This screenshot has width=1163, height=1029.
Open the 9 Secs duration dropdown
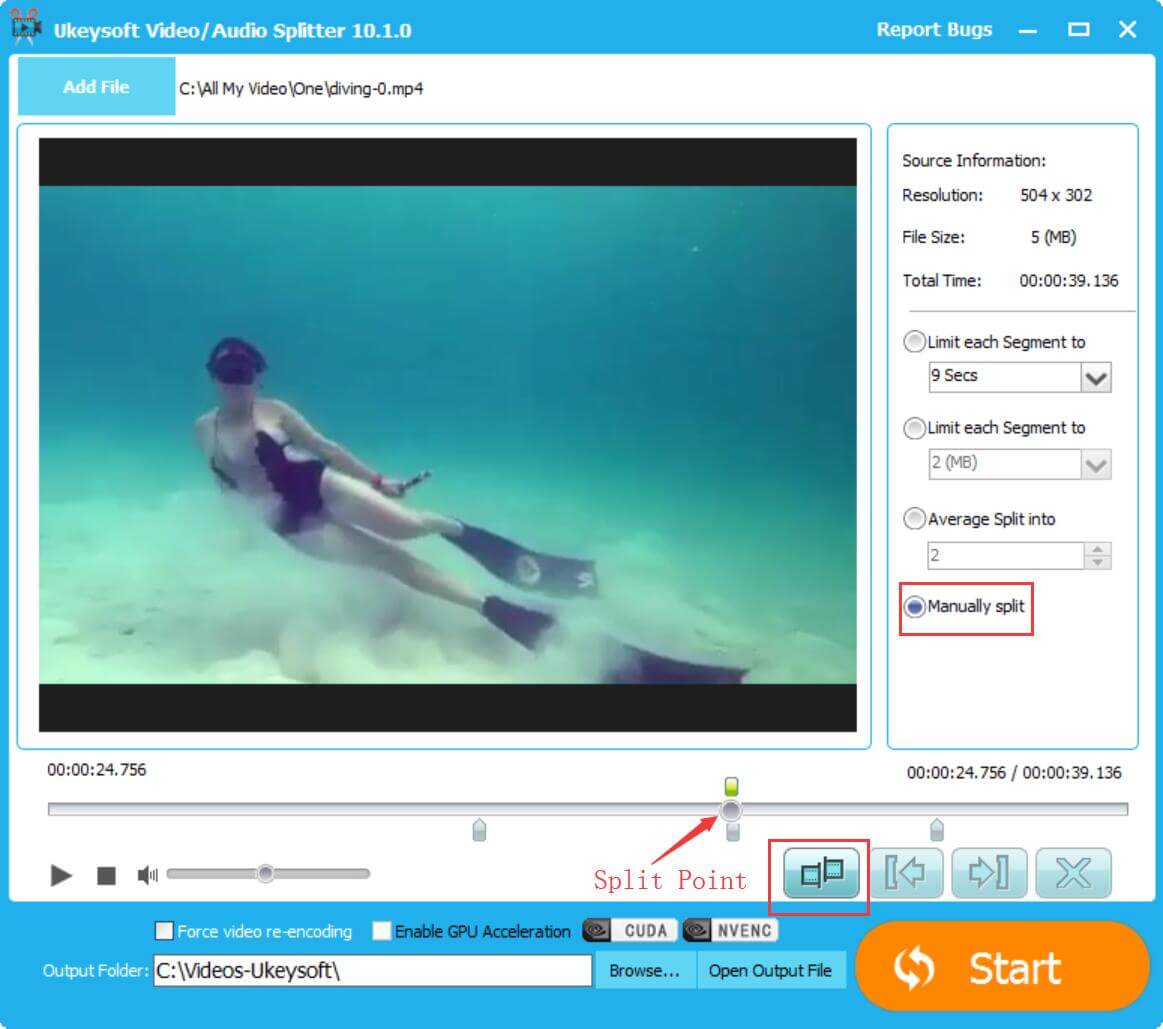tap(1097, 377)
